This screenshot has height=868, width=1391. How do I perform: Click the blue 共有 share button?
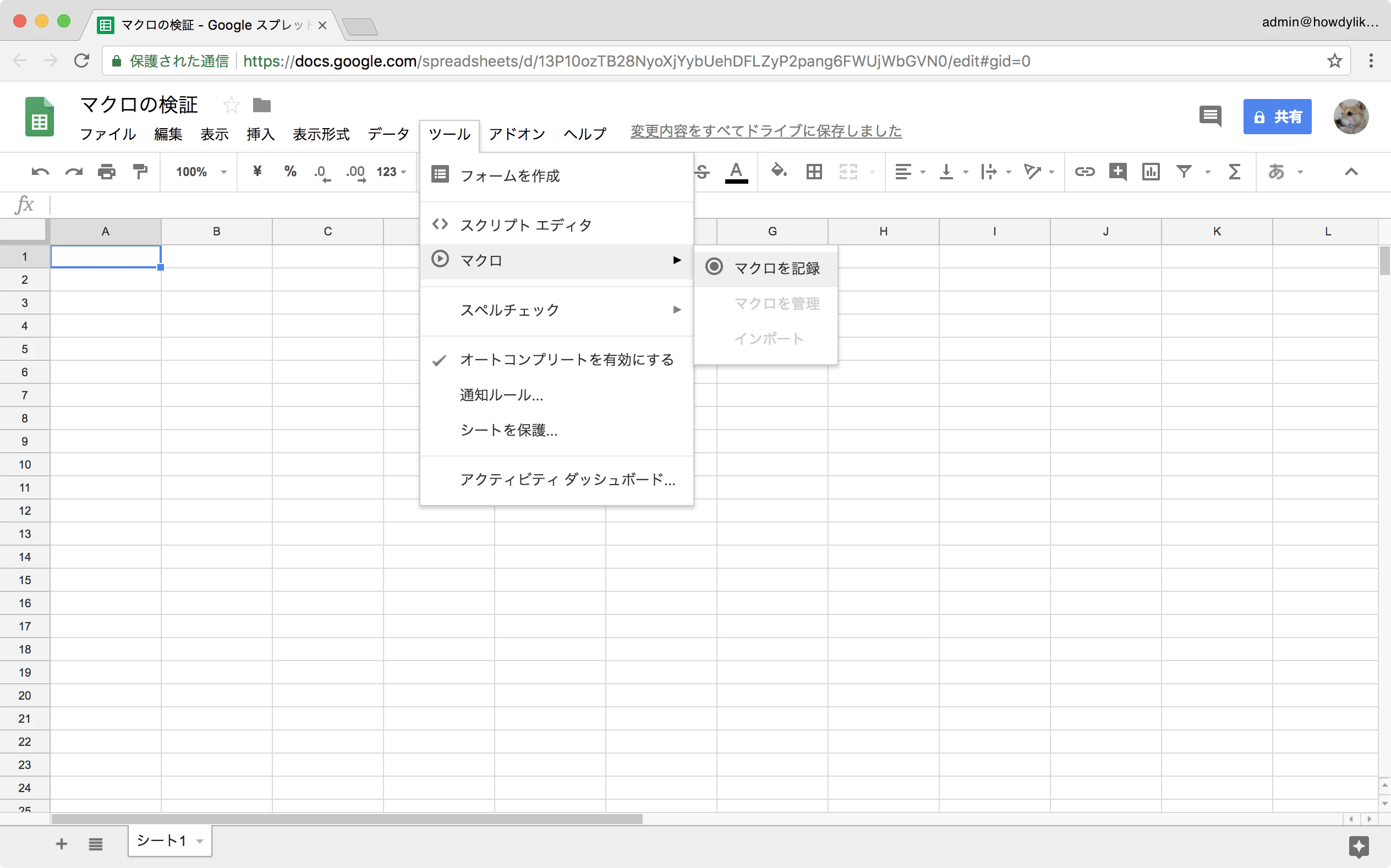pyautogui.click(x=1277, y=117)
